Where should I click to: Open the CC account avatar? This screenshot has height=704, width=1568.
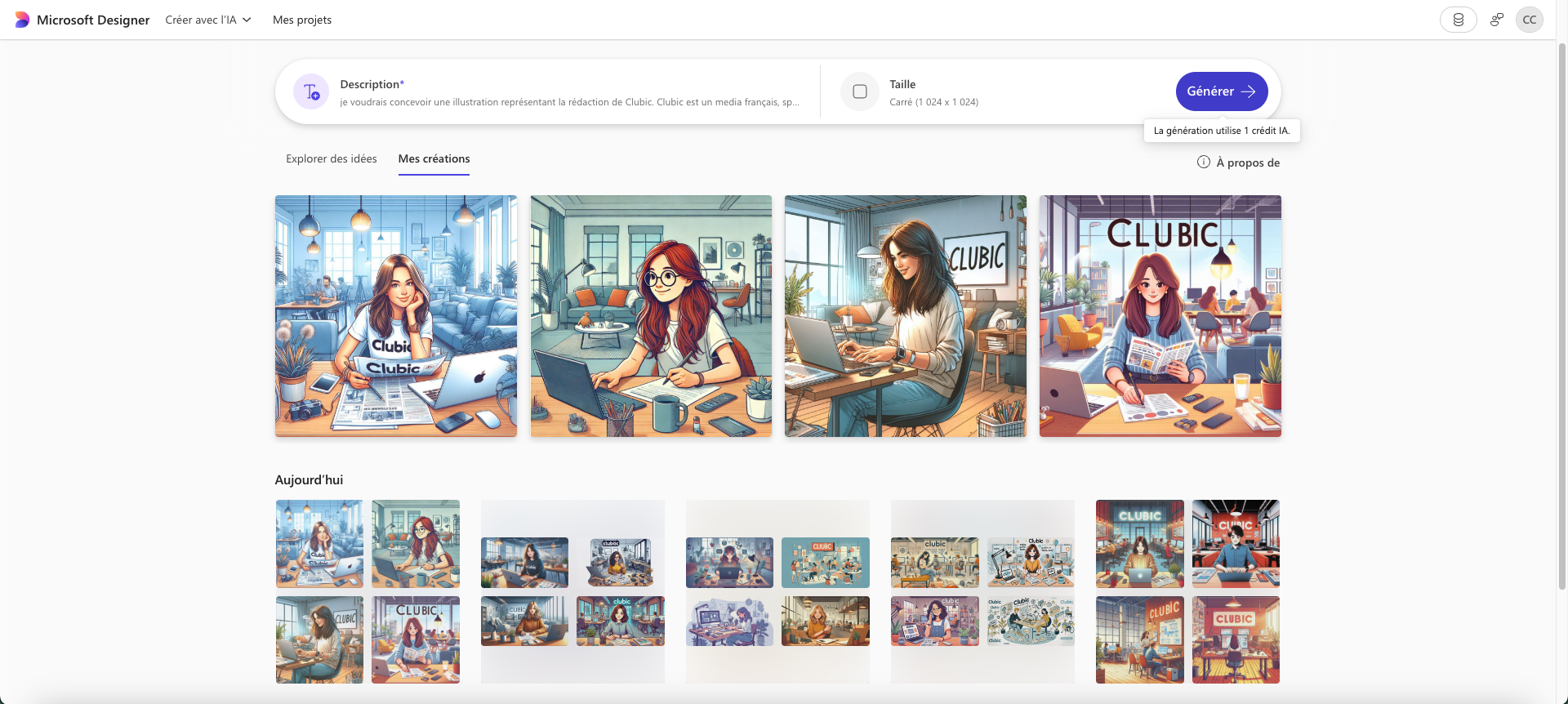(x=1530, y=20)
